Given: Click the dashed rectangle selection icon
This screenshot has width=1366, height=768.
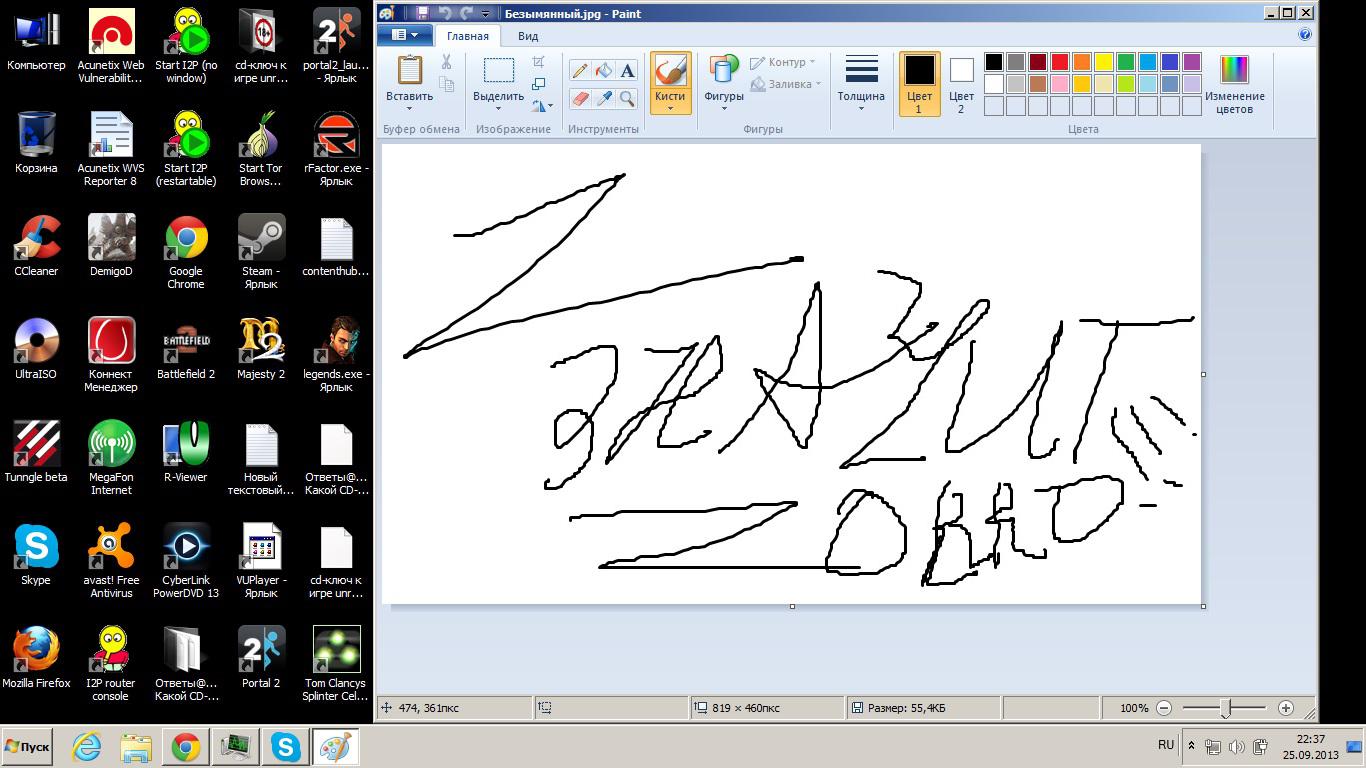Looking at the screenshot, I should tap(498, 70).
